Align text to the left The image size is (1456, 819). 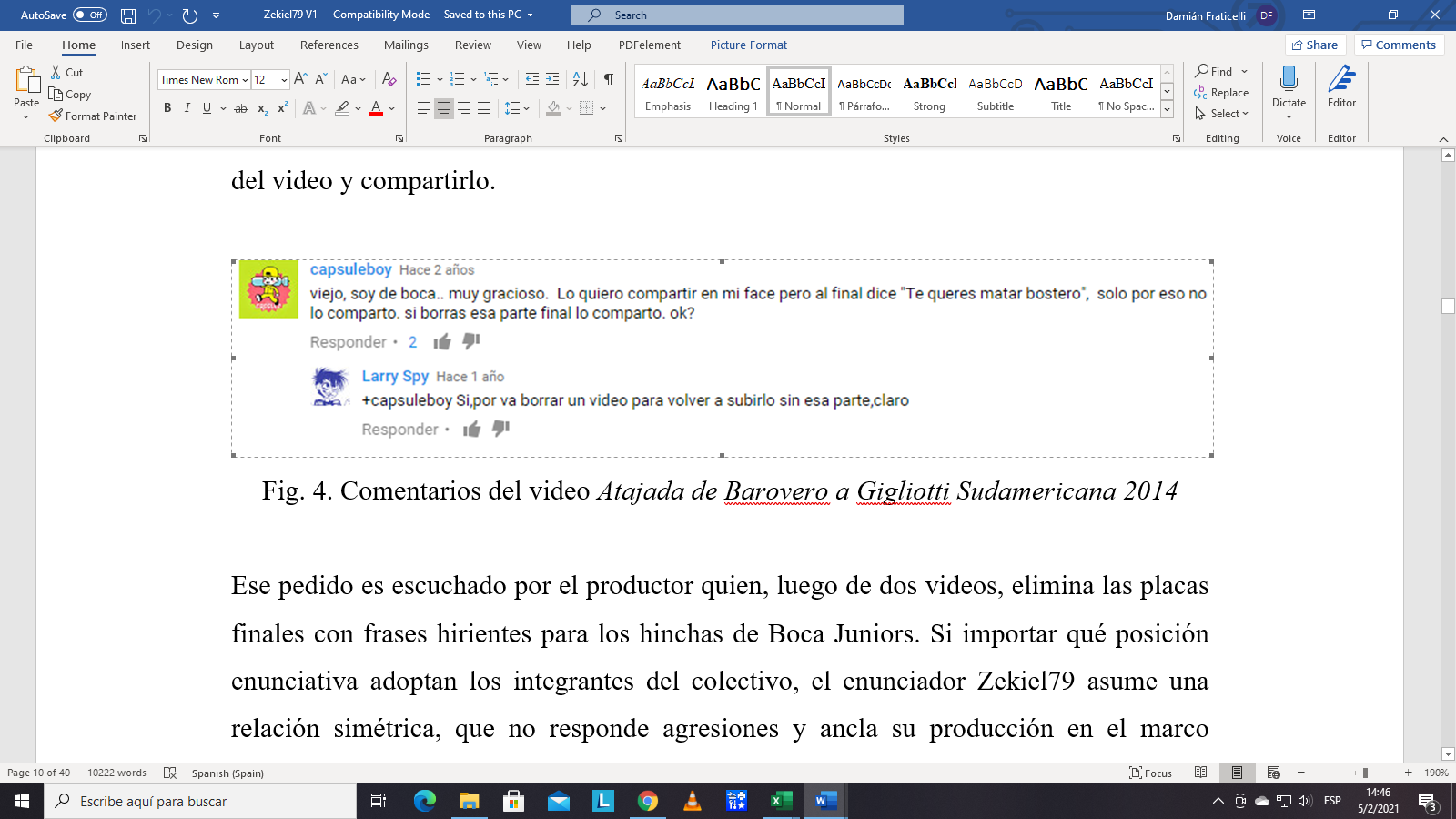pyautogui.click(x=423, y=108)
